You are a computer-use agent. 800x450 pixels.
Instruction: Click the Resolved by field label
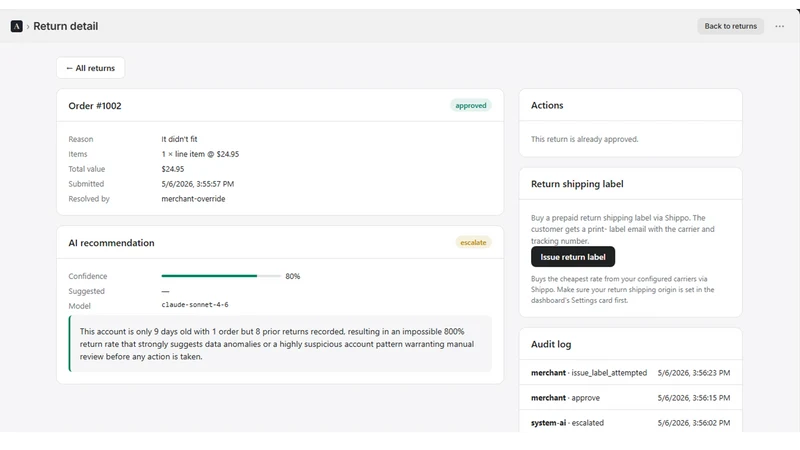point(89,198)
